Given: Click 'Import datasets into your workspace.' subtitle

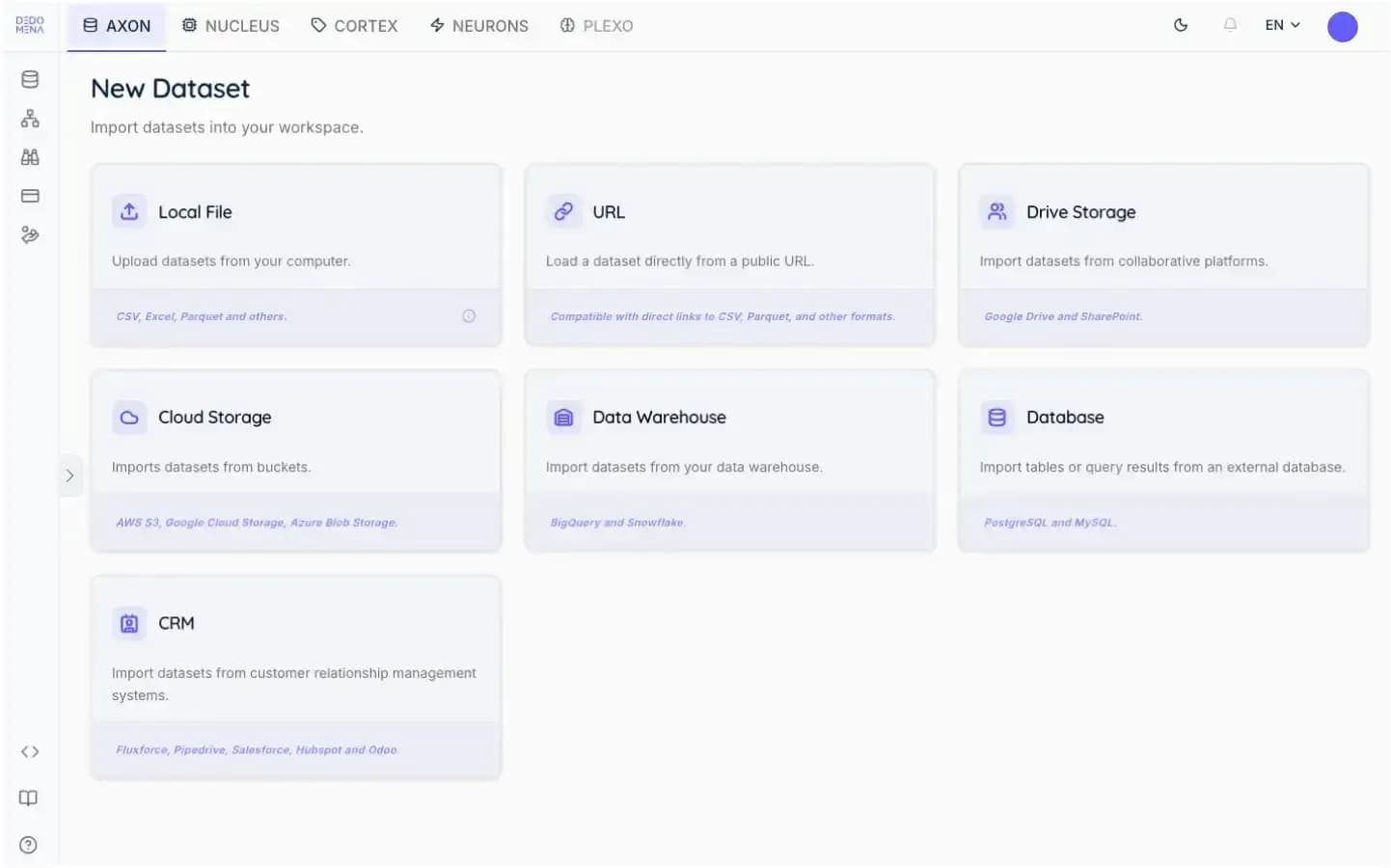Looking at the screenshot, I should tap(227, 127).
